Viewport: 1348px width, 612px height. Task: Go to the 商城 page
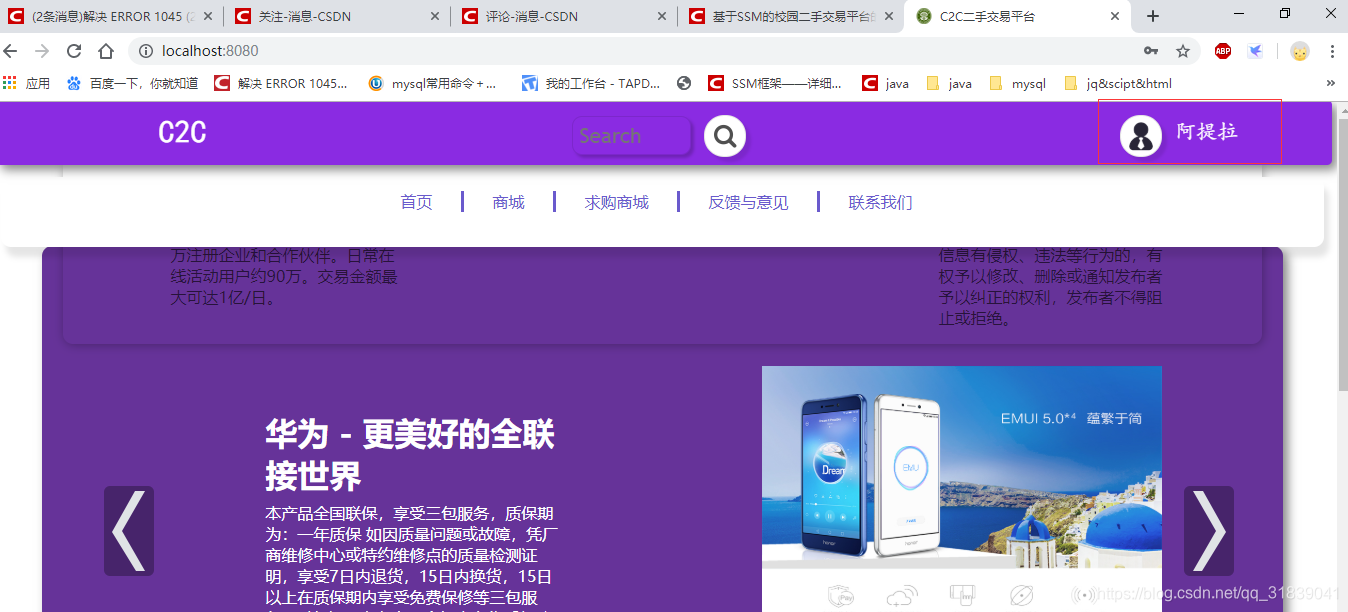pos(509,202)
